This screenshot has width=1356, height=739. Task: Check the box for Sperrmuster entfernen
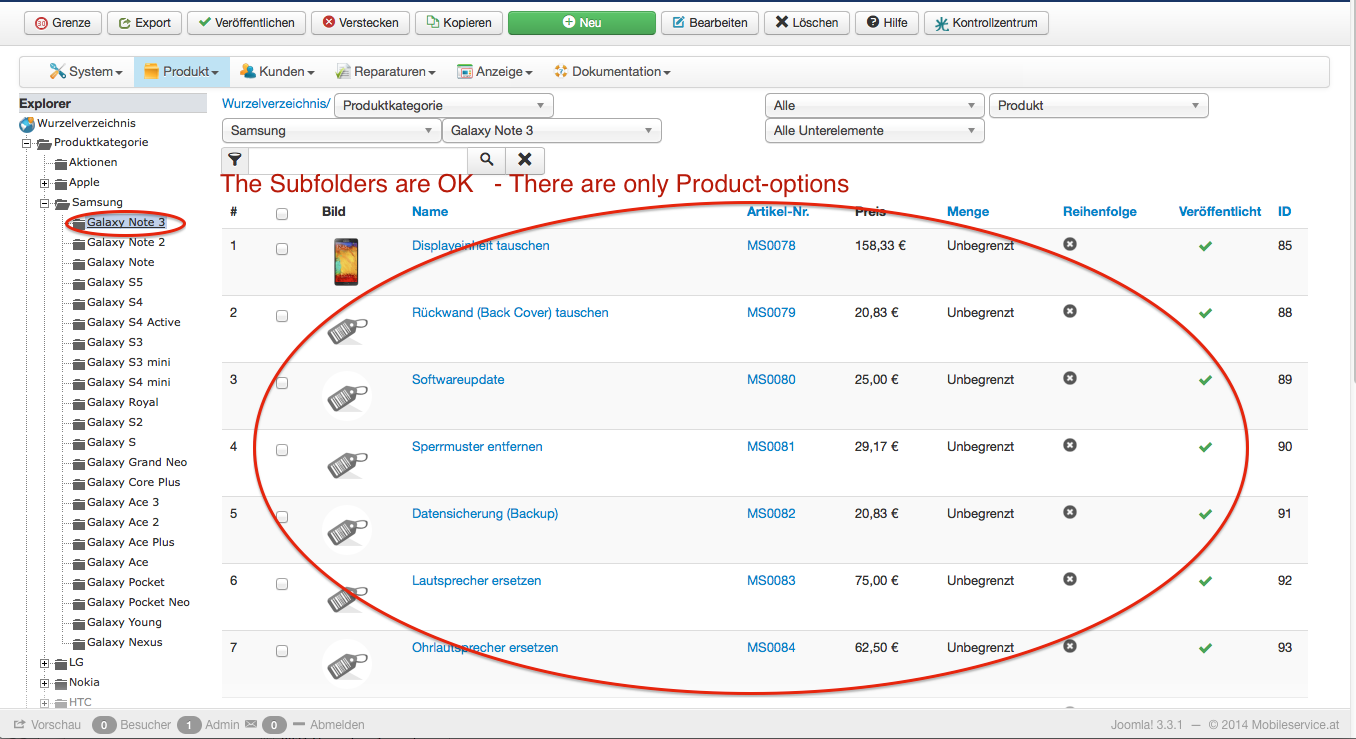pos(282,450)
